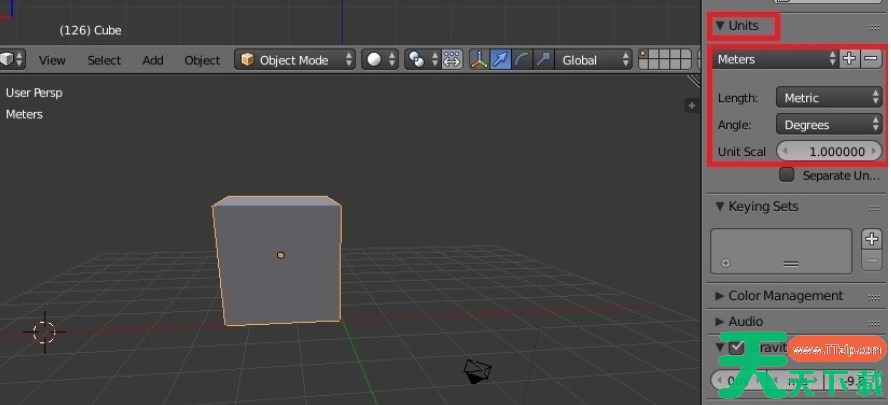Grab the Color Management panel drag handle
The image size is (891, 405).
[x=873, y=297]
